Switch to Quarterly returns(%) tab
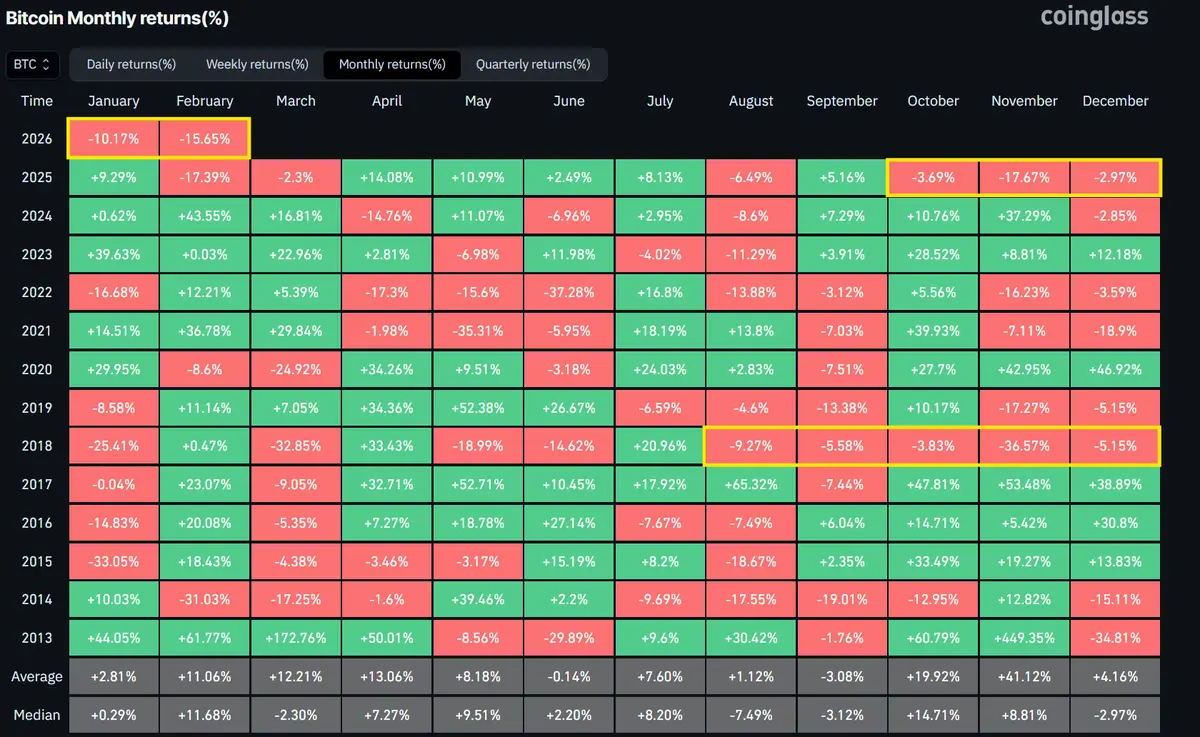Image resolution: width=1200 pixels, height=737 pixels. (533, 64)
